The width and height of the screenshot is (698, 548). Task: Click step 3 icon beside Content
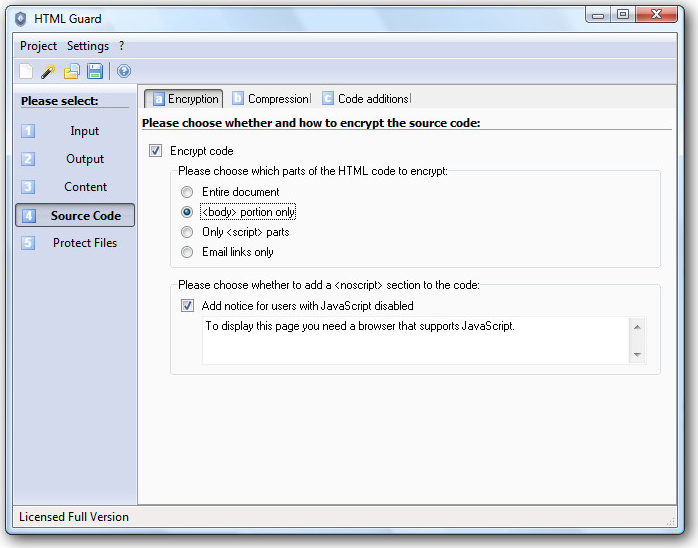pos(28,187)
